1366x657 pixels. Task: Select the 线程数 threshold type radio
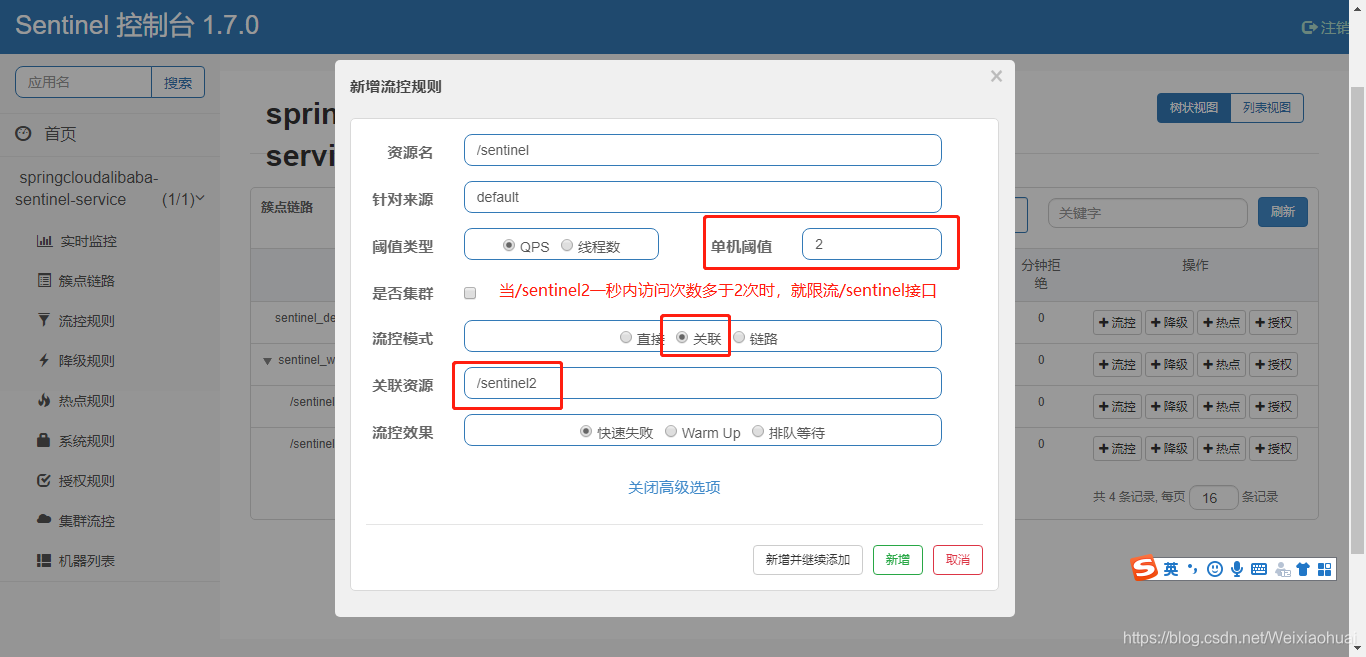(567, 245)
